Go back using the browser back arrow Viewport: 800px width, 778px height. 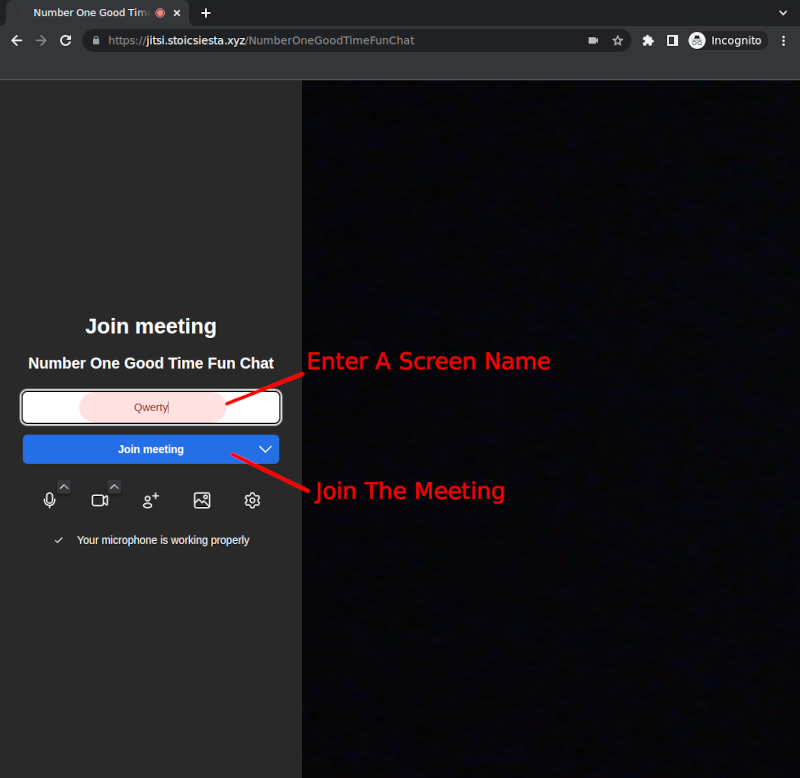(x=16, y=41)
